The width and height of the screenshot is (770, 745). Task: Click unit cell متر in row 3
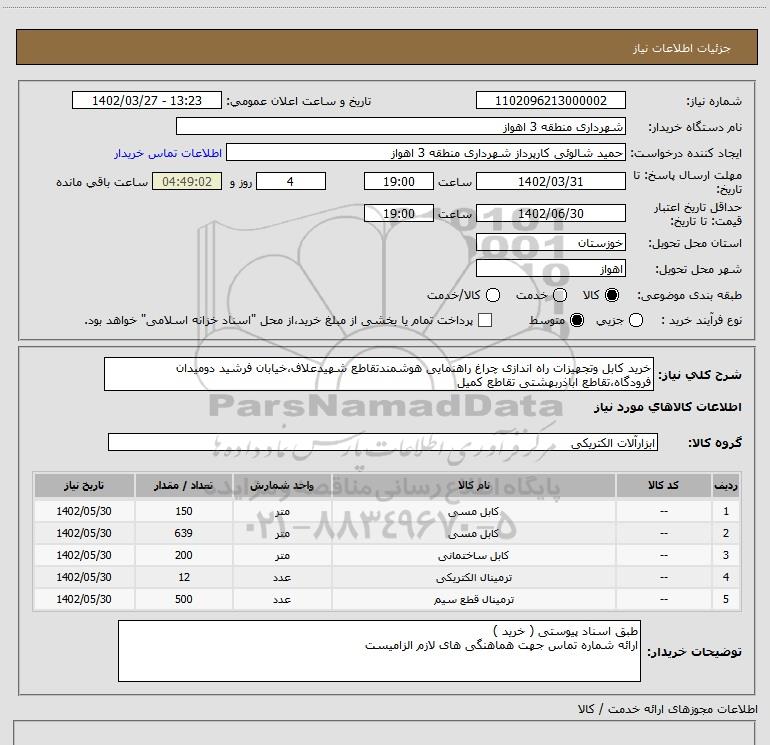(282, 555)
